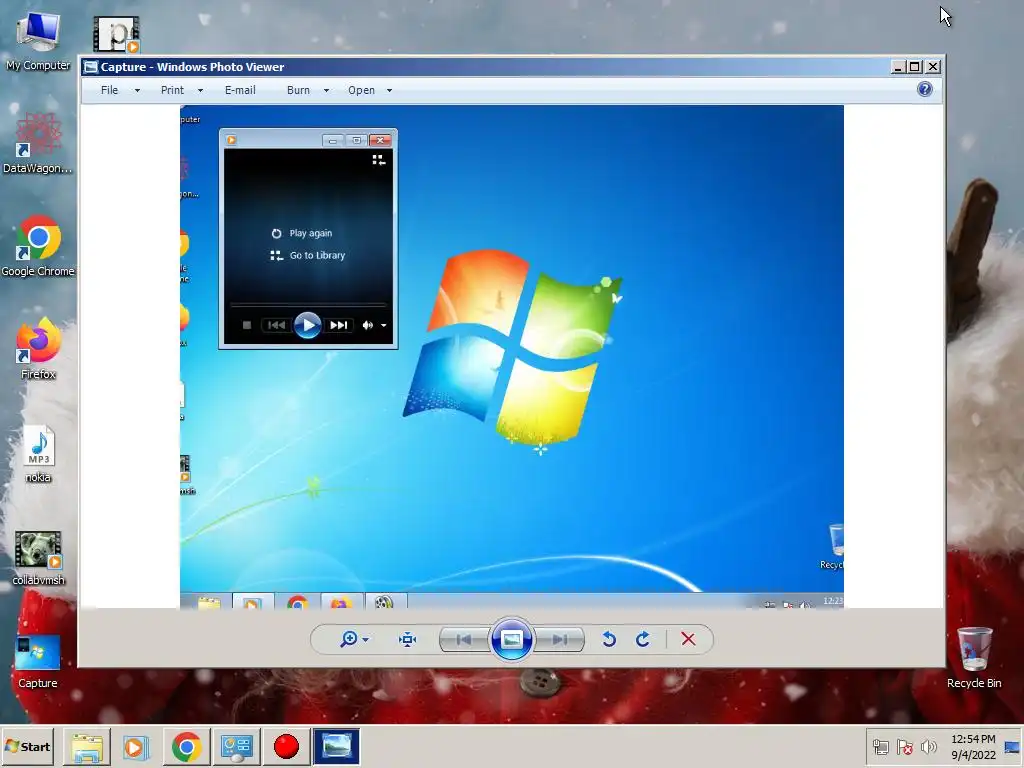The width and height of the screenshot is (1024, 768).
Task: Open the volume speaker tray icon
Action: click(928, 746)
